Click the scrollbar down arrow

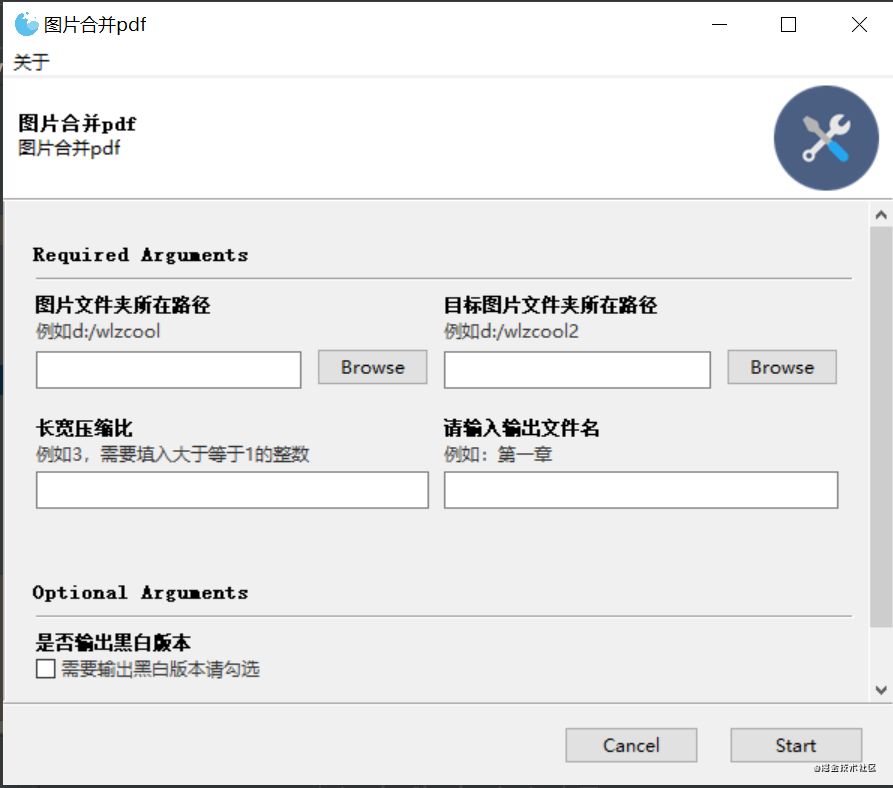click(x=881, y=690)
